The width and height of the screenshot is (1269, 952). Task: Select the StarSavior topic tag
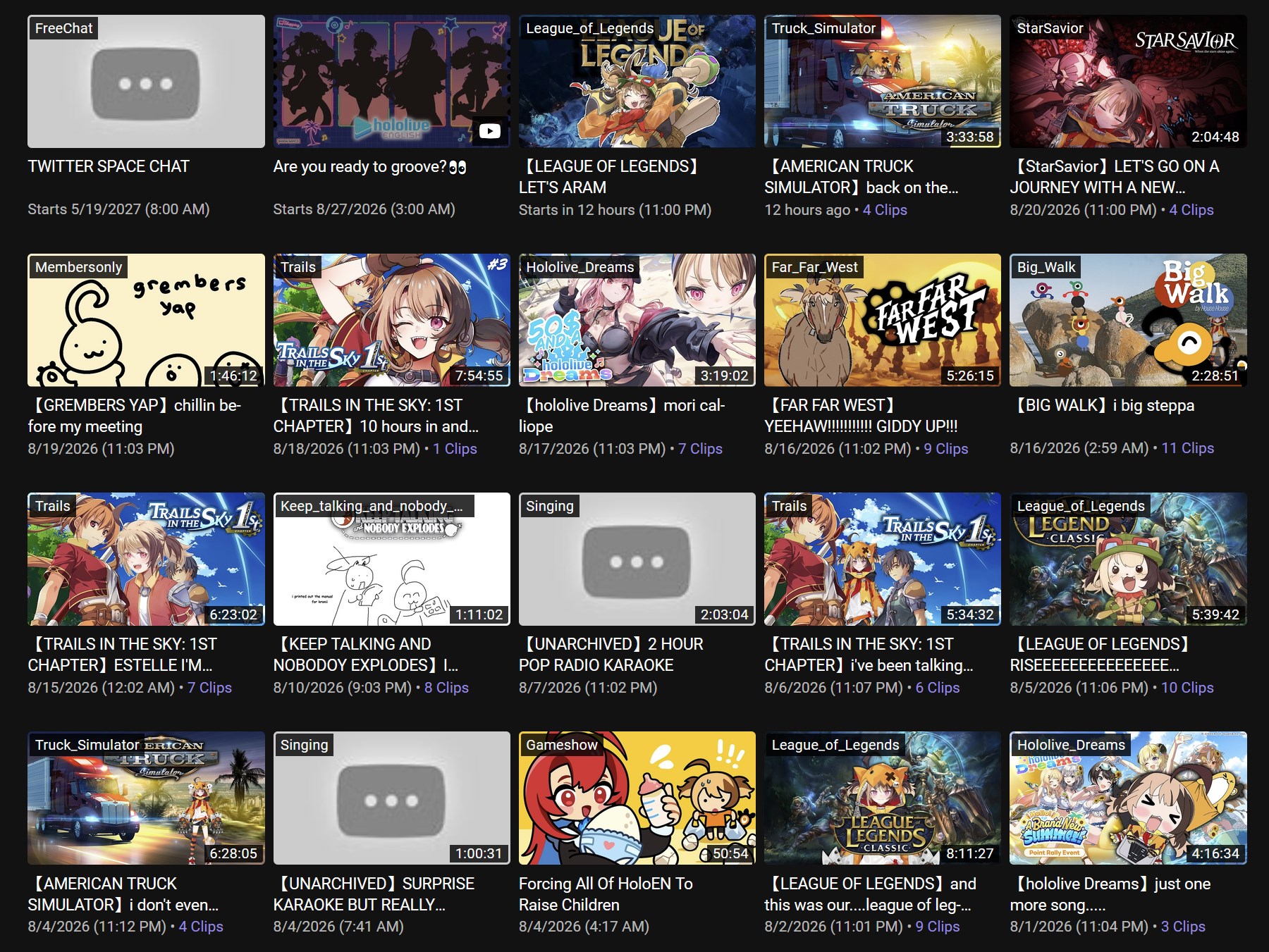tap(1050, 28)
